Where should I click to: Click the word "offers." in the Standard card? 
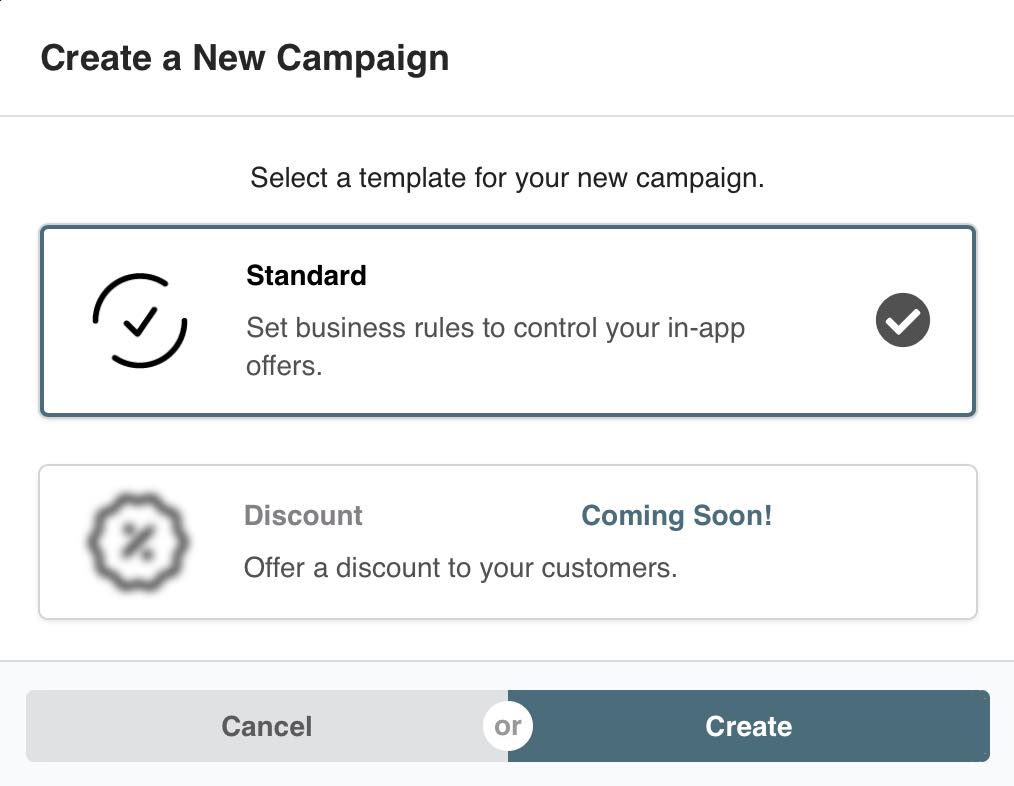coord(284,366)
